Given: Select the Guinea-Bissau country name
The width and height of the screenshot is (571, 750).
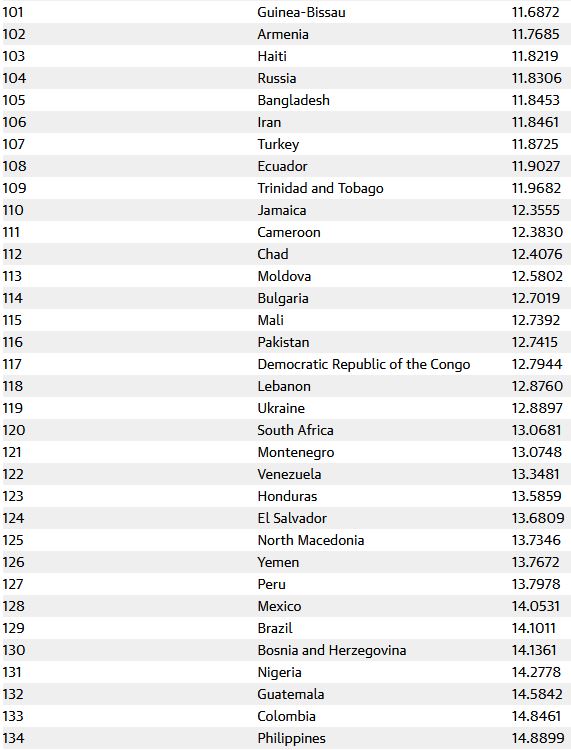Looking at the screenshot, I should click(301, 12).
